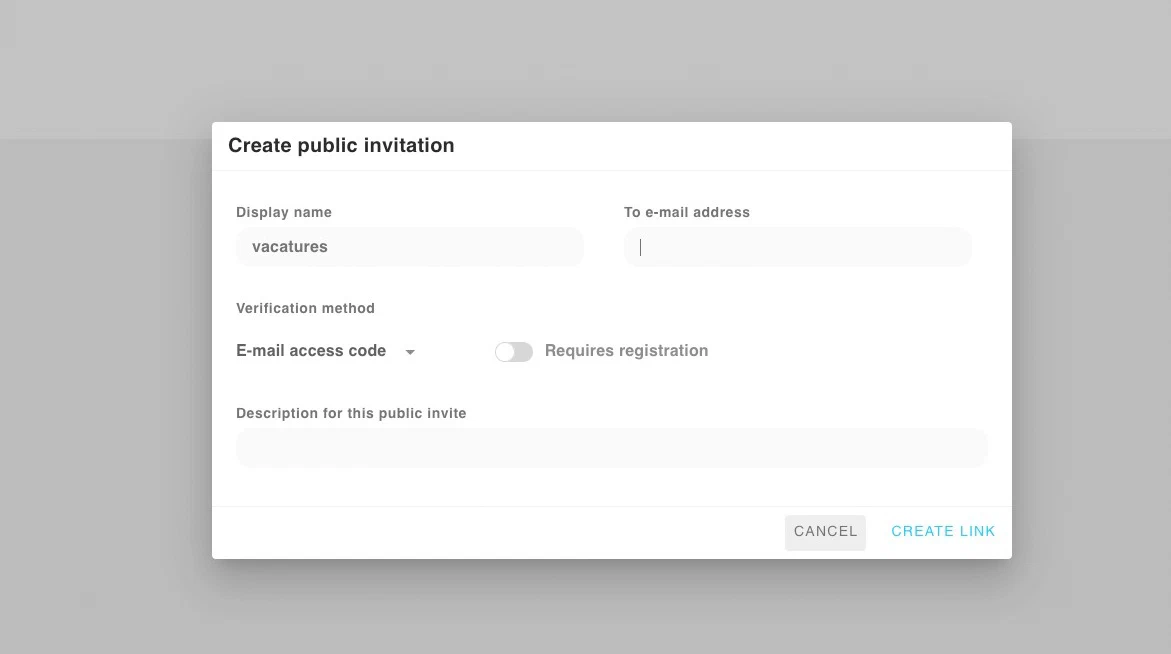Screen dimensions: 1171x654
Task: Open the E-mail access code dropdown
Action: pyautogui.click(x=326, y=351)
